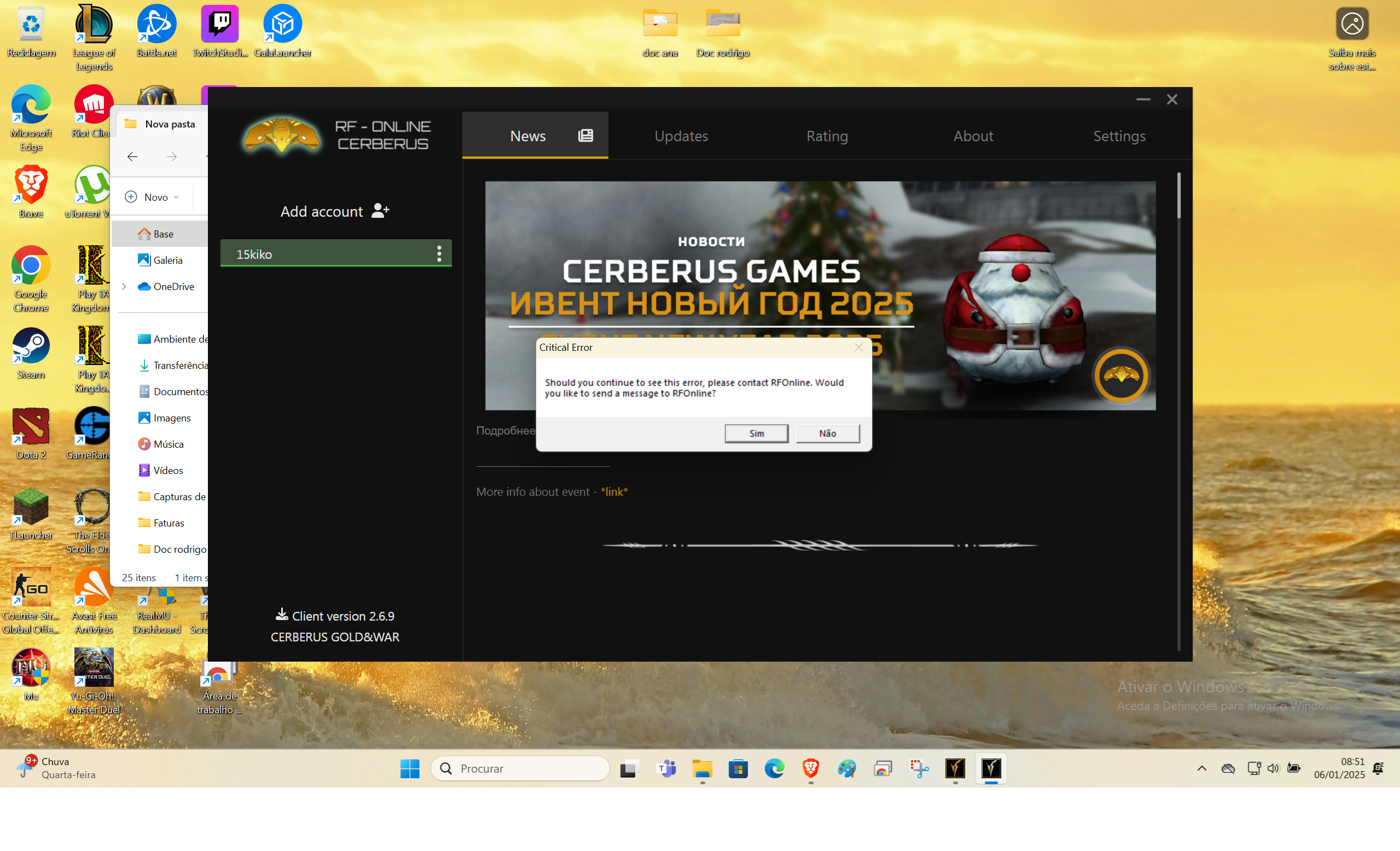1400x851 pixels.
Task: Select the 15kiko account row
Action: [x=336, y=253]
